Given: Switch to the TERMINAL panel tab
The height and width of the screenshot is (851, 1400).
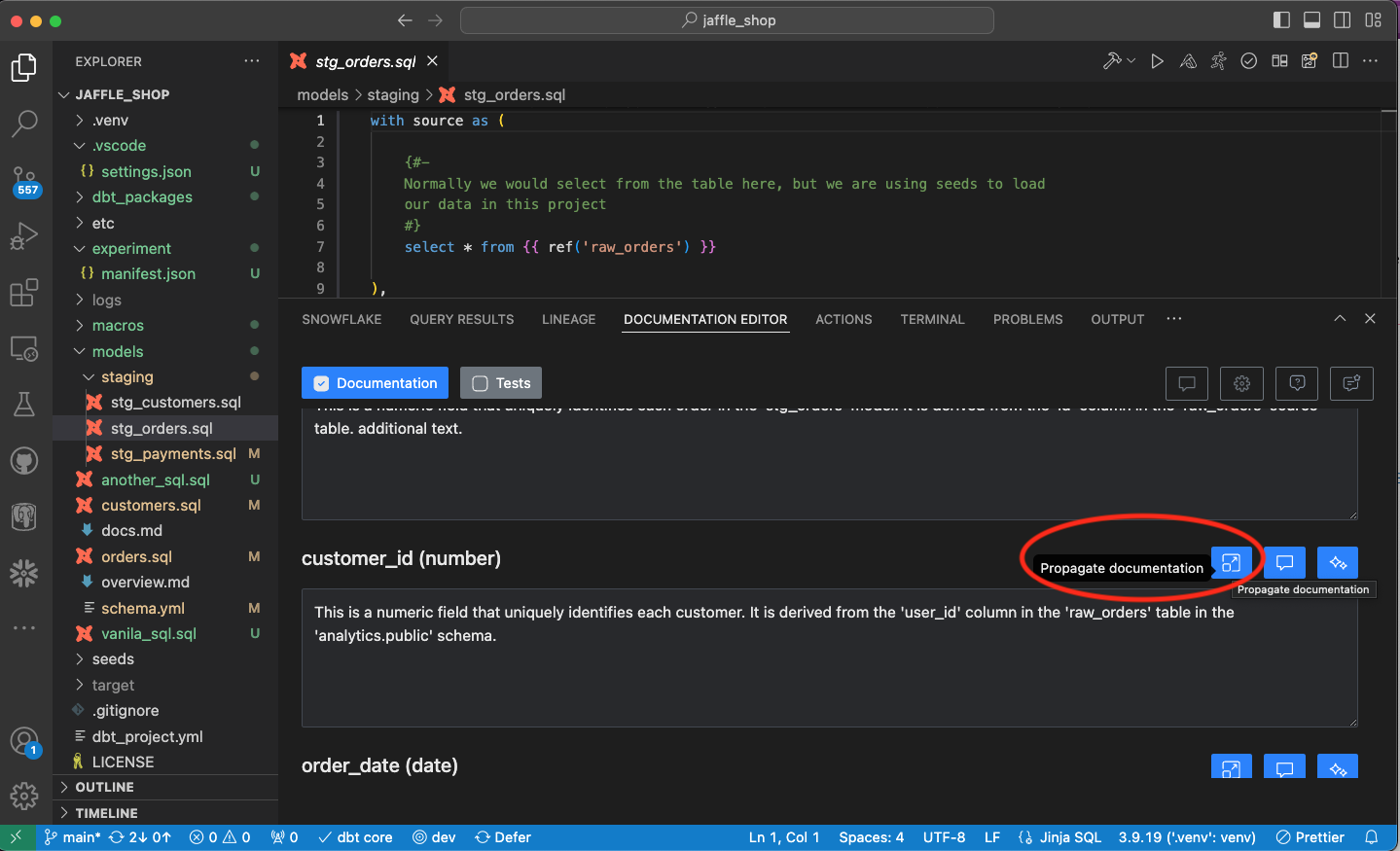Looking at the screenshot, I should [932, 319].
